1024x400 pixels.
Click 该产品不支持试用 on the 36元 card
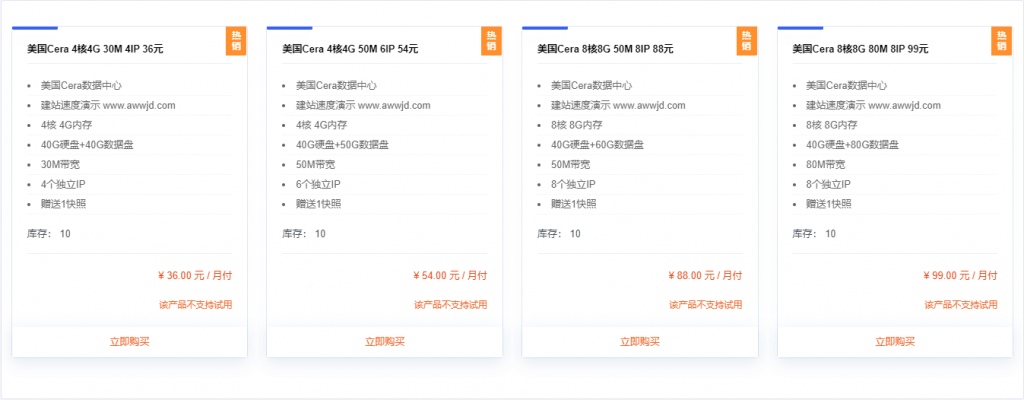tap(196, 305)
